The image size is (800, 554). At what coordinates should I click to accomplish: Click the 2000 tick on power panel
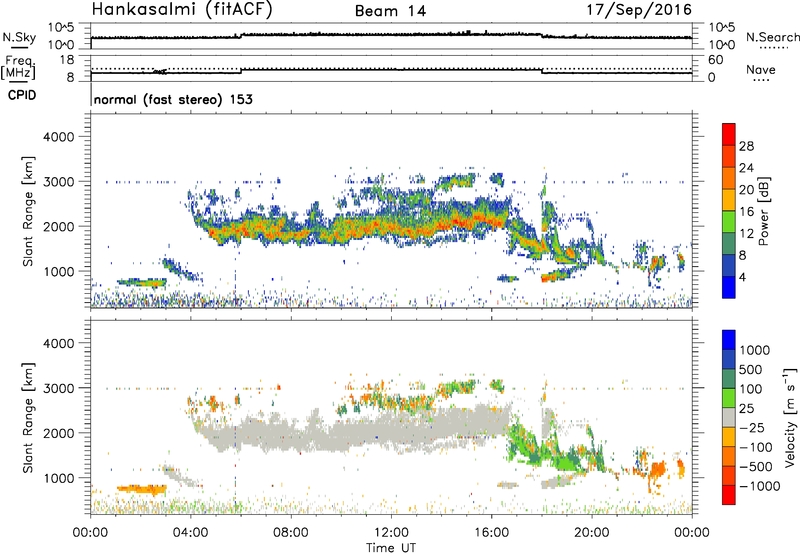click(59, 226)
